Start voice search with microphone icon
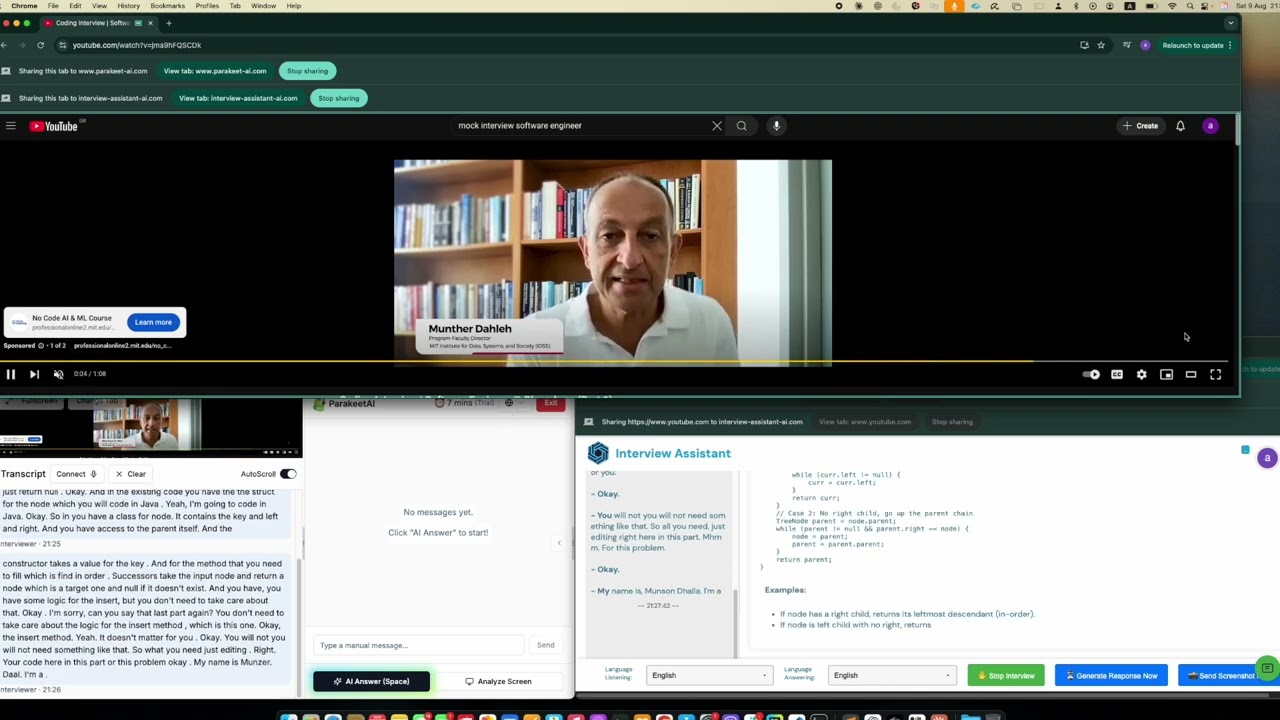This screenshot has width=1280, height=720. point(776,126)
